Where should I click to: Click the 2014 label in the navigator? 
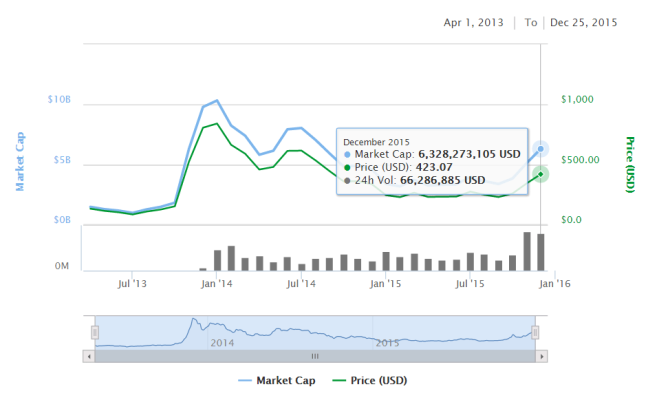point(222,343)
